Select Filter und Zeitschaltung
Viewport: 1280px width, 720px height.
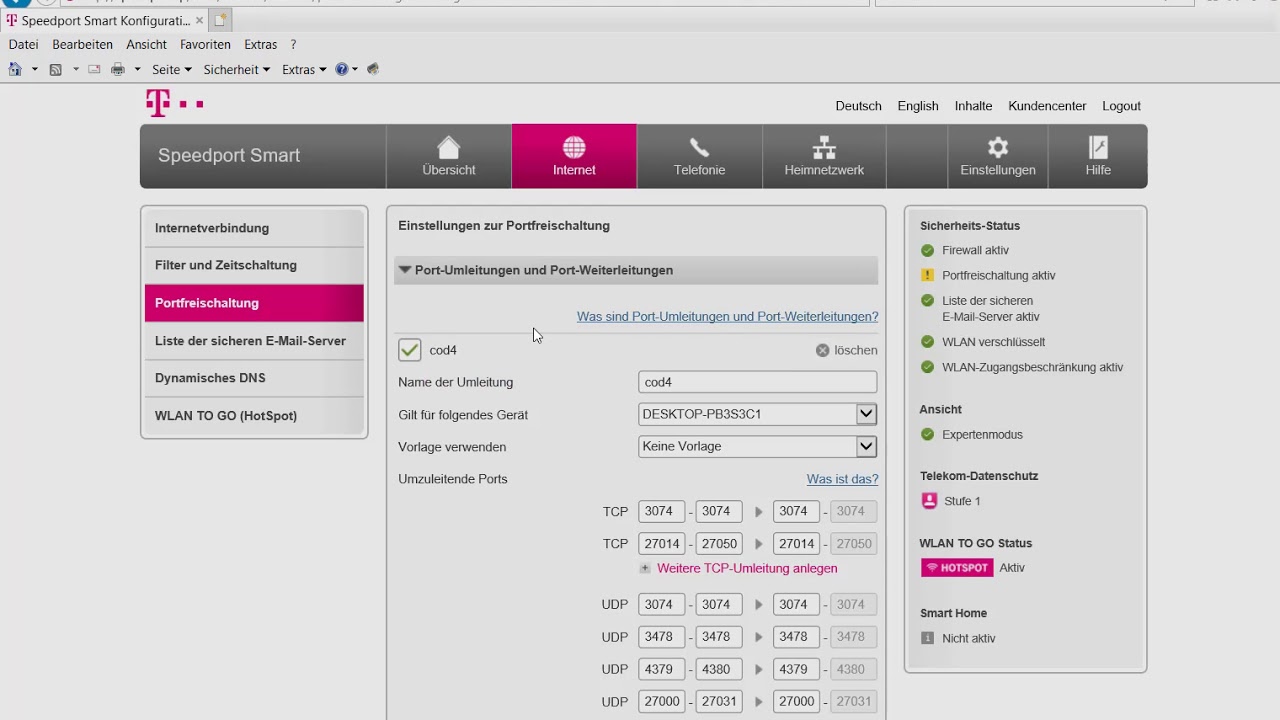point(254,265)
